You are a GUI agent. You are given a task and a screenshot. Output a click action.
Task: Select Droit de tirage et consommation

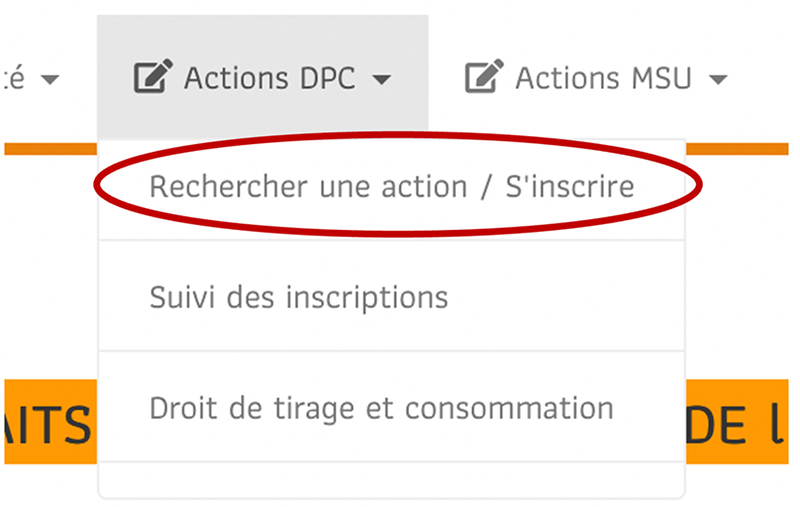point(391,408)
